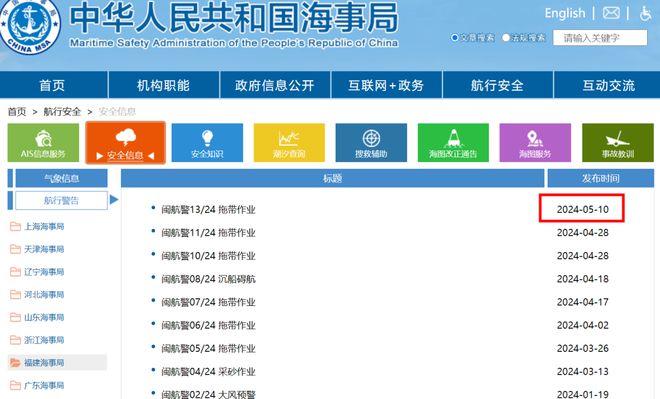660x399 pixels.
Task: Click 首页 in the breadcrumb
Action: coord(17,112)
